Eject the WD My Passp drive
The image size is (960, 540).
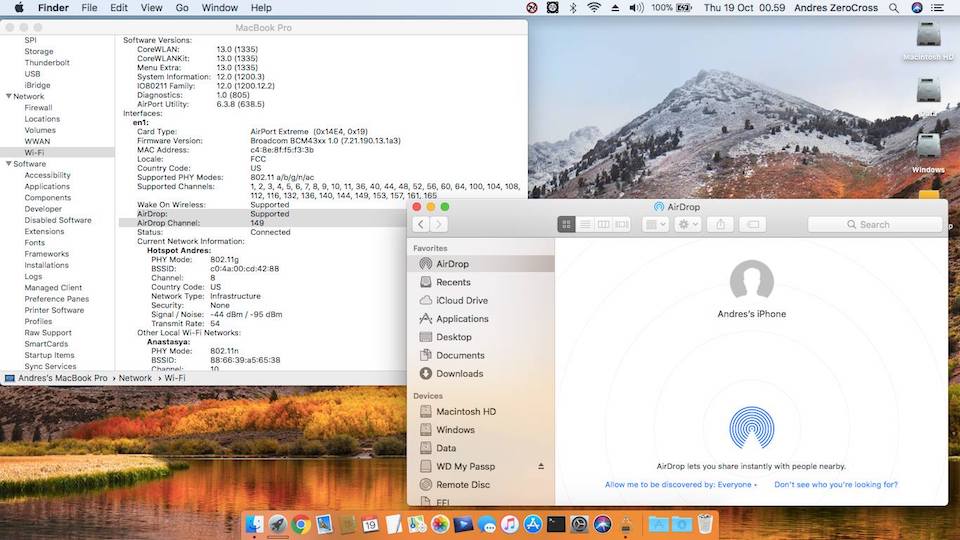541,467
